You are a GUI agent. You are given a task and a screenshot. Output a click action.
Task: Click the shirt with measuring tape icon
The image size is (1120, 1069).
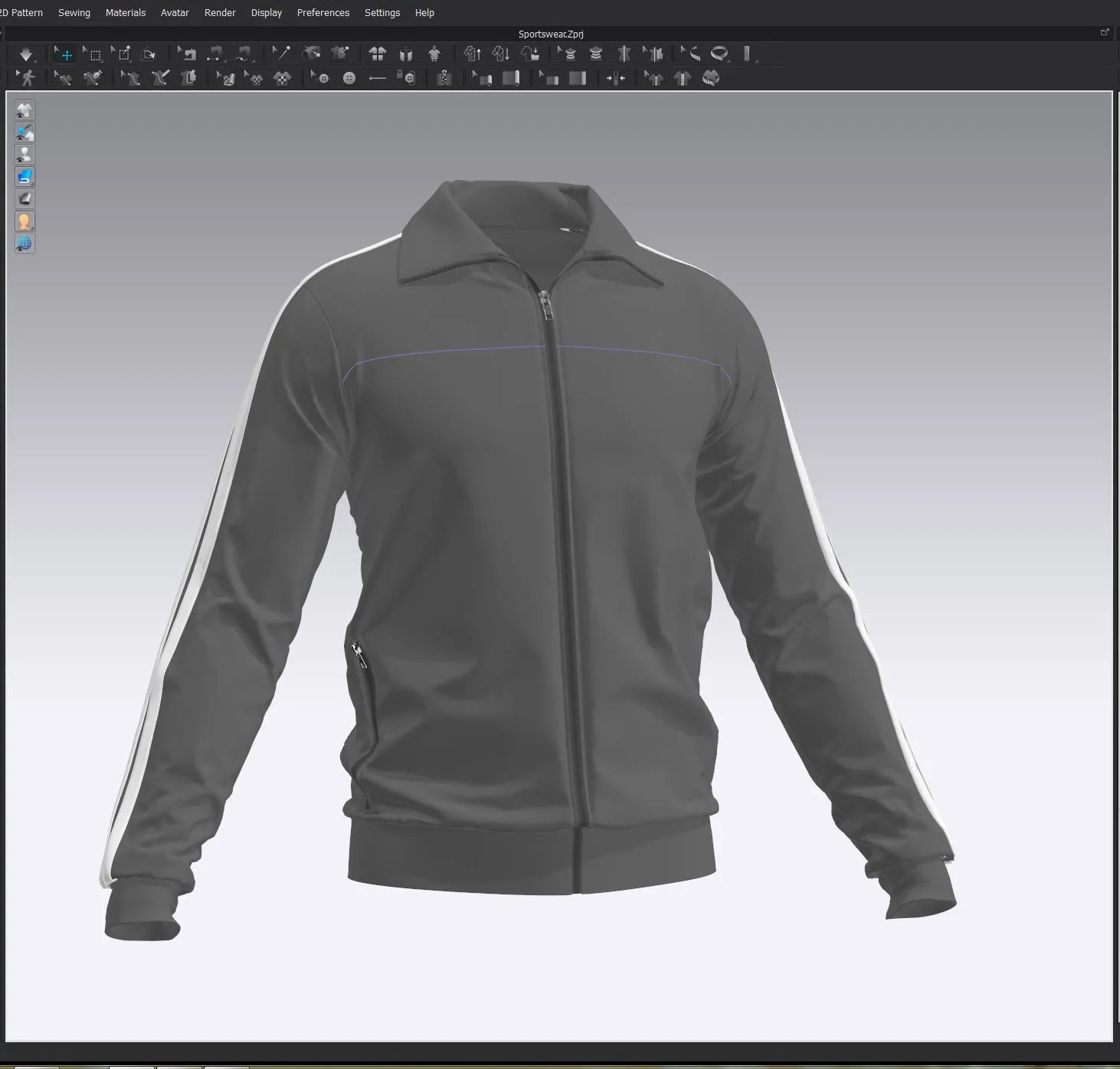(710, 78)
